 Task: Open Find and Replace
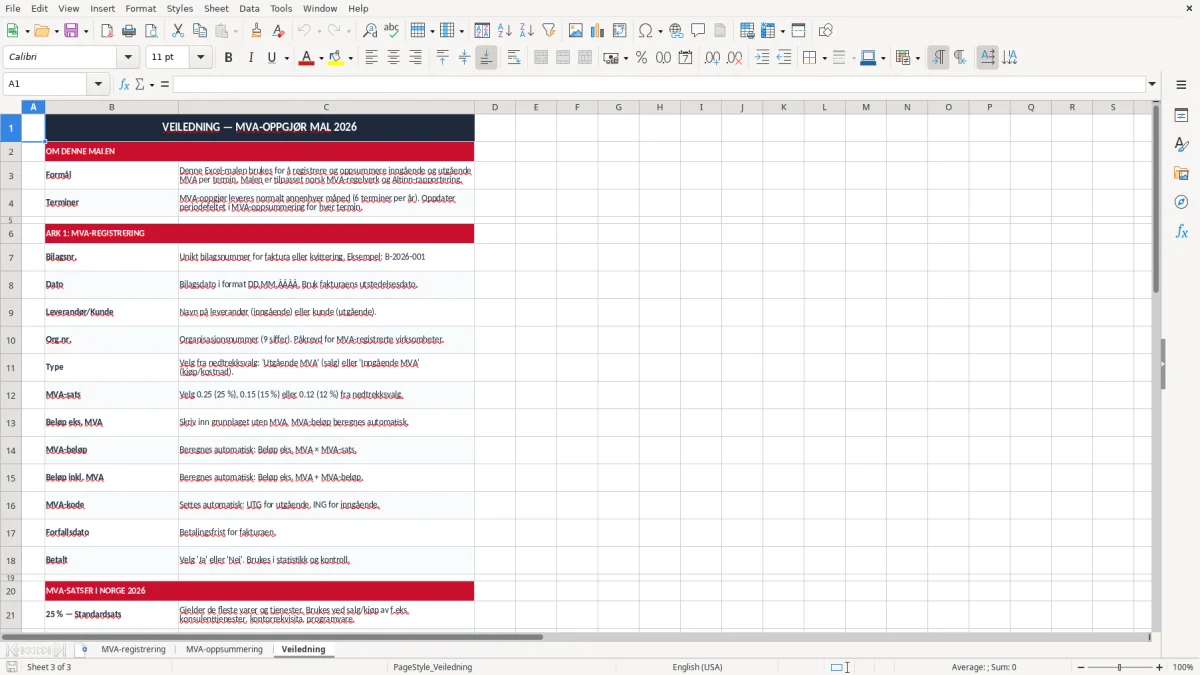370,31
